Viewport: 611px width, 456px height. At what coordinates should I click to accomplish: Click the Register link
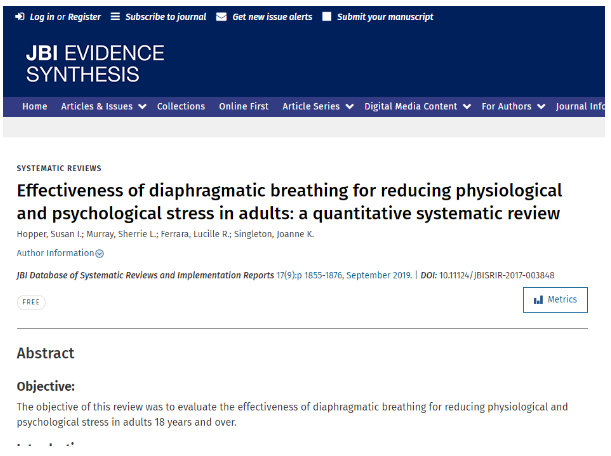coord(84,17)
